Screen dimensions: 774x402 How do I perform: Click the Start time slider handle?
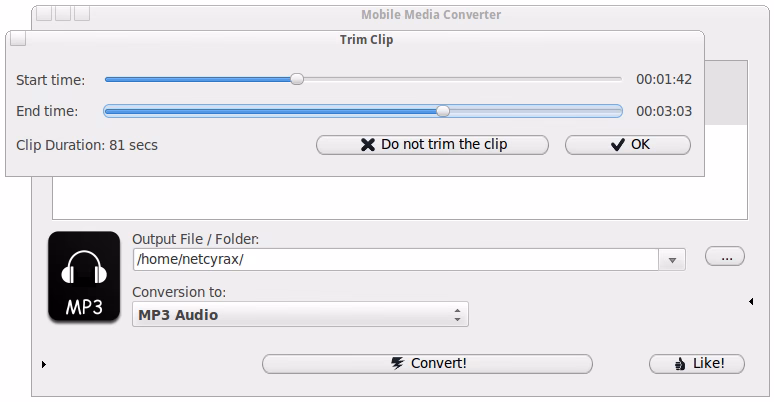pyautogui.click(x=297, y=79)
